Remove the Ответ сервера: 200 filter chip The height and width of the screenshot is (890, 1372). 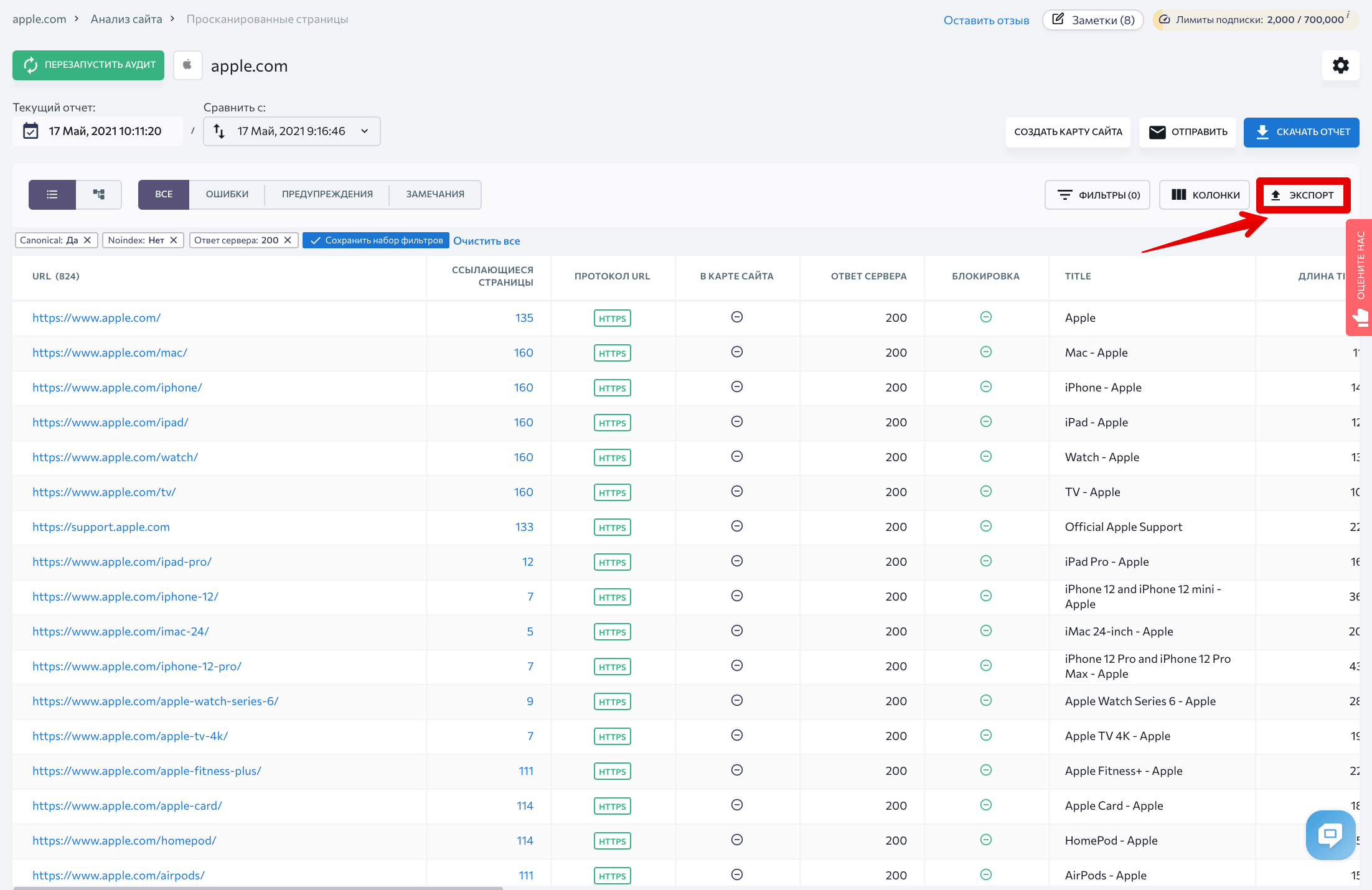click(x=288, y=240)
